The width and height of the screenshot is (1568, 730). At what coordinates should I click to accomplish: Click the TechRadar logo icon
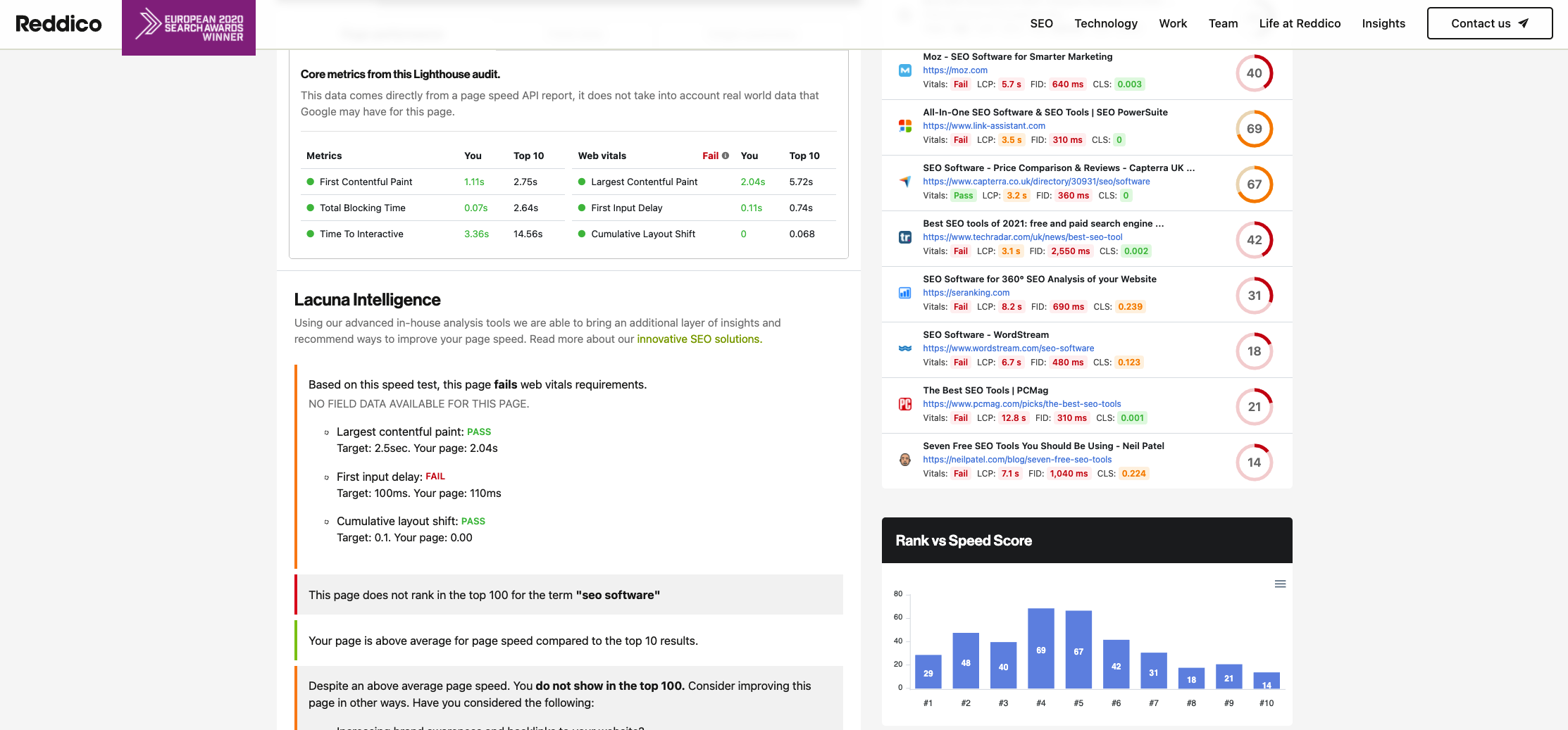coord(905,238)
